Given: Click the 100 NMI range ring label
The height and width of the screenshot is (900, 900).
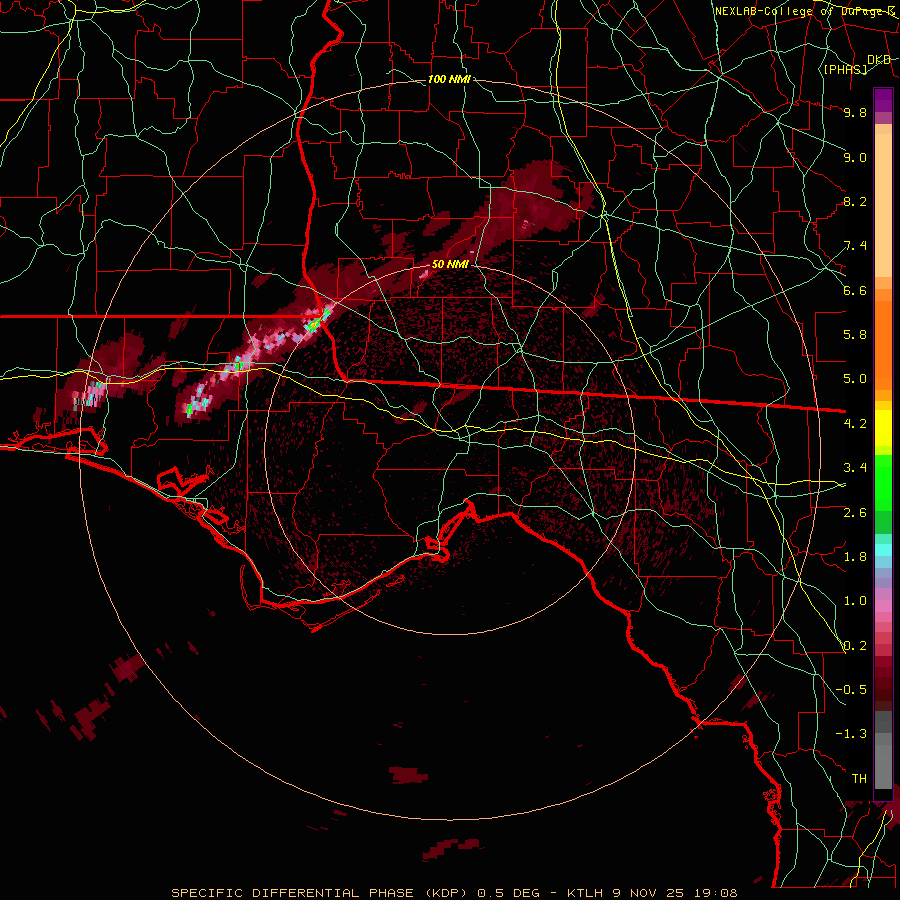Looking at the screenshot, I should pyautogui.click(x=449, y=79).
